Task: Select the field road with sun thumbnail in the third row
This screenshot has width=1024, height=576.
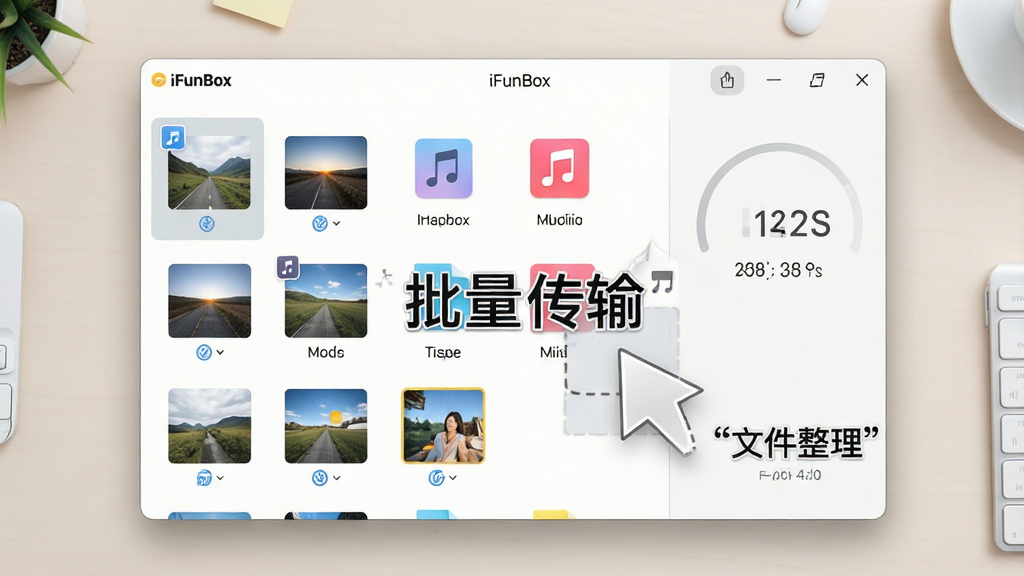Action: pos(326,426)
